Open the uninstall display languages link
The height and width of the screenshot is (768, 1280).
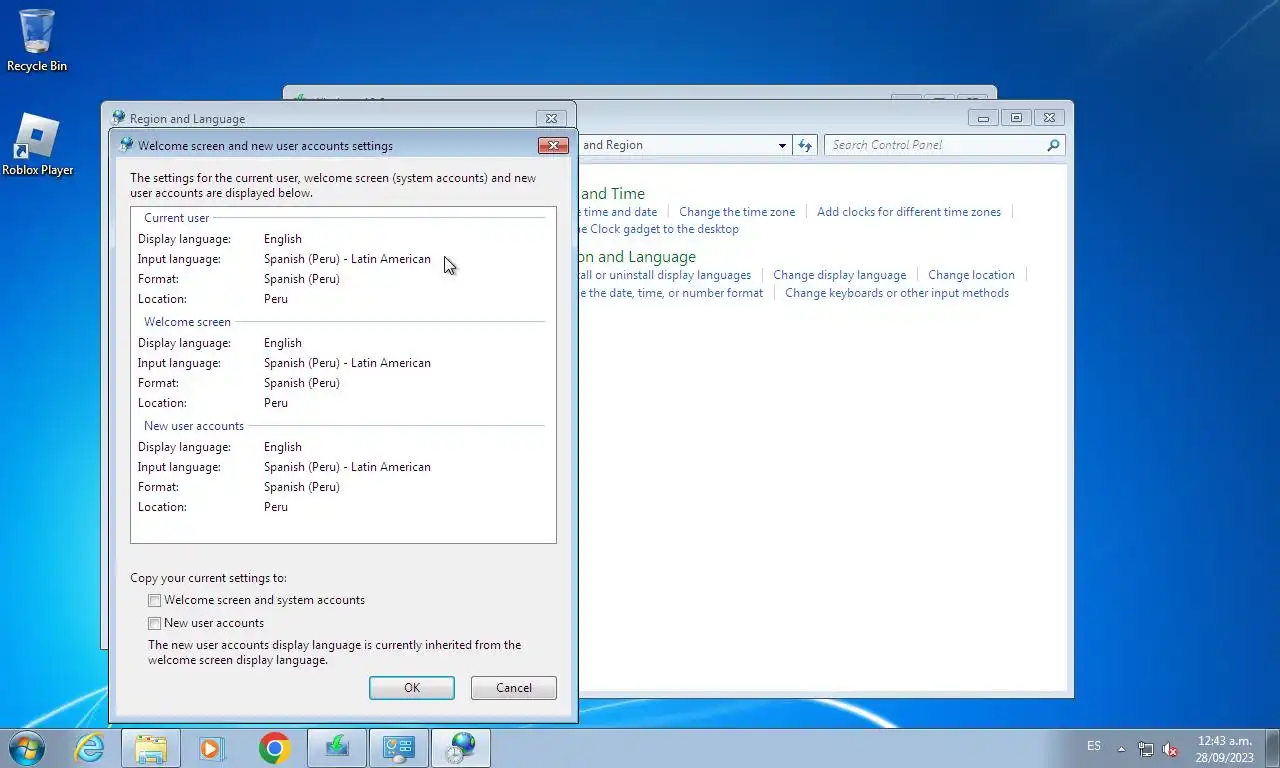coord(665,275)
